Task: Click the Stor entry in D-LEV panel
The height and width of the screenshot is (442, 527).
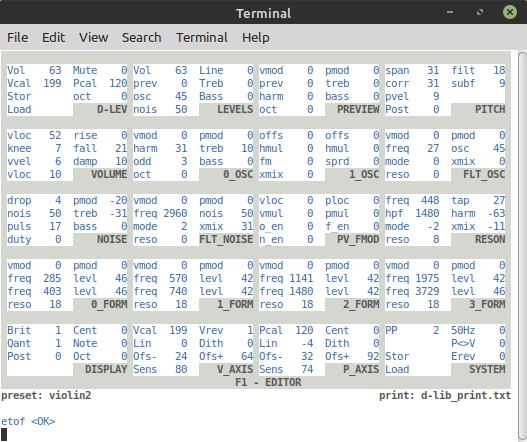Action: point(19,96)
